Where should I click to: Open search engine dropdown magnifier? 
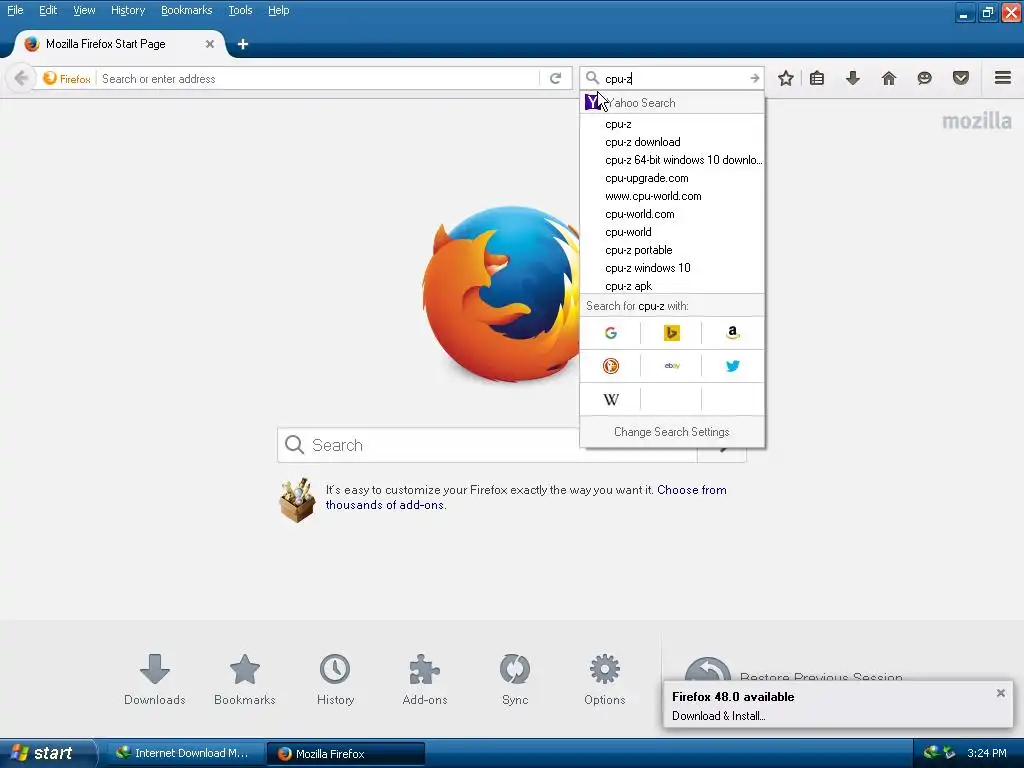click(x=592, y=78)
